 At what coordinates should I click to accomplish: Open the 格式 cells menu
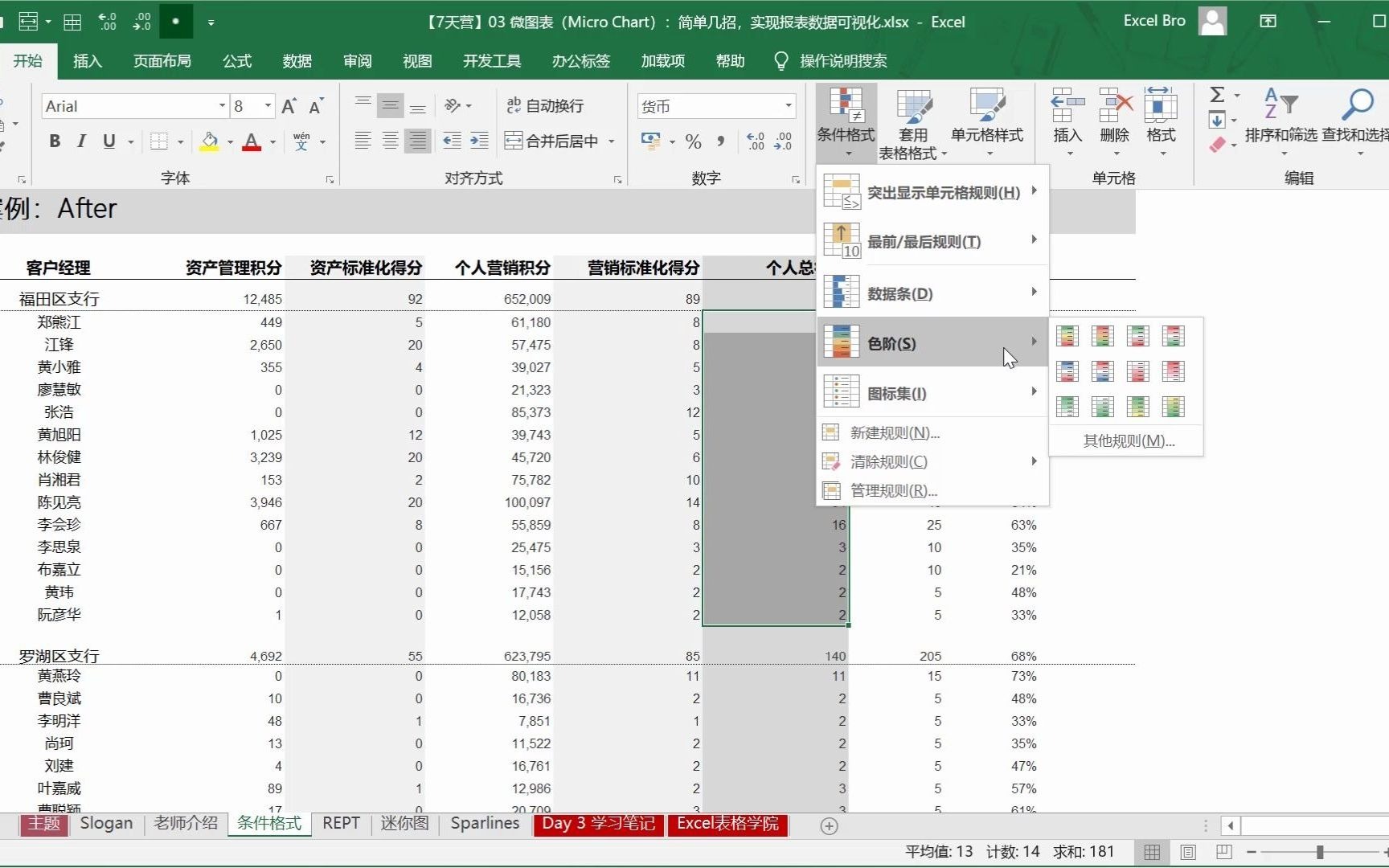(x=1161, y=122)
